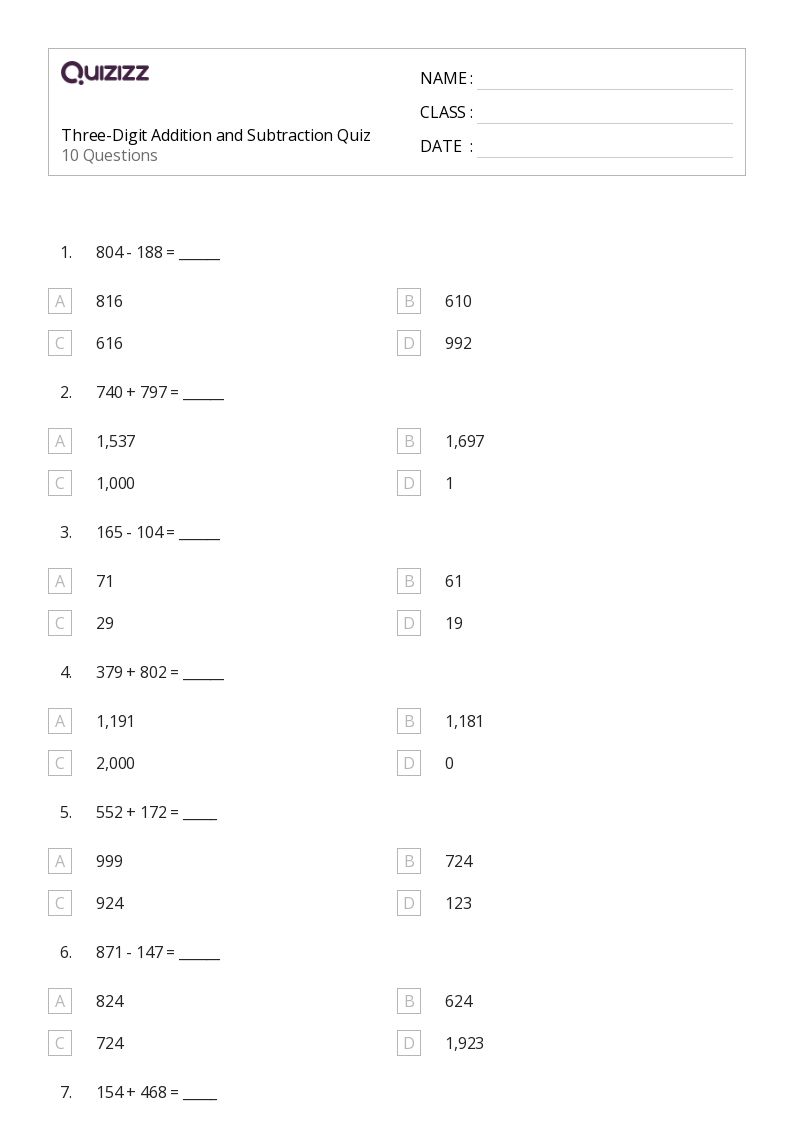
Task: Select checkbox A for answer 816
Action: pos(60,302)
